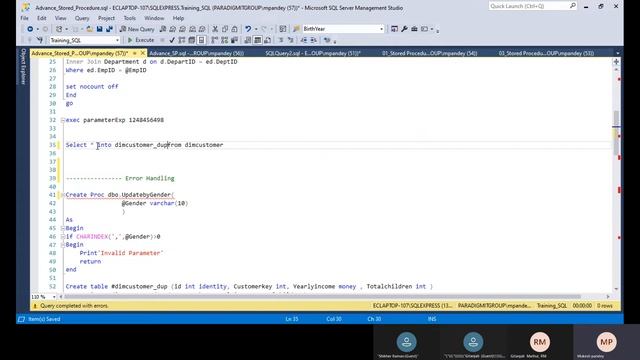Click the Copy icon in toolbar
The image size is (640, 360).
(225, 29)
